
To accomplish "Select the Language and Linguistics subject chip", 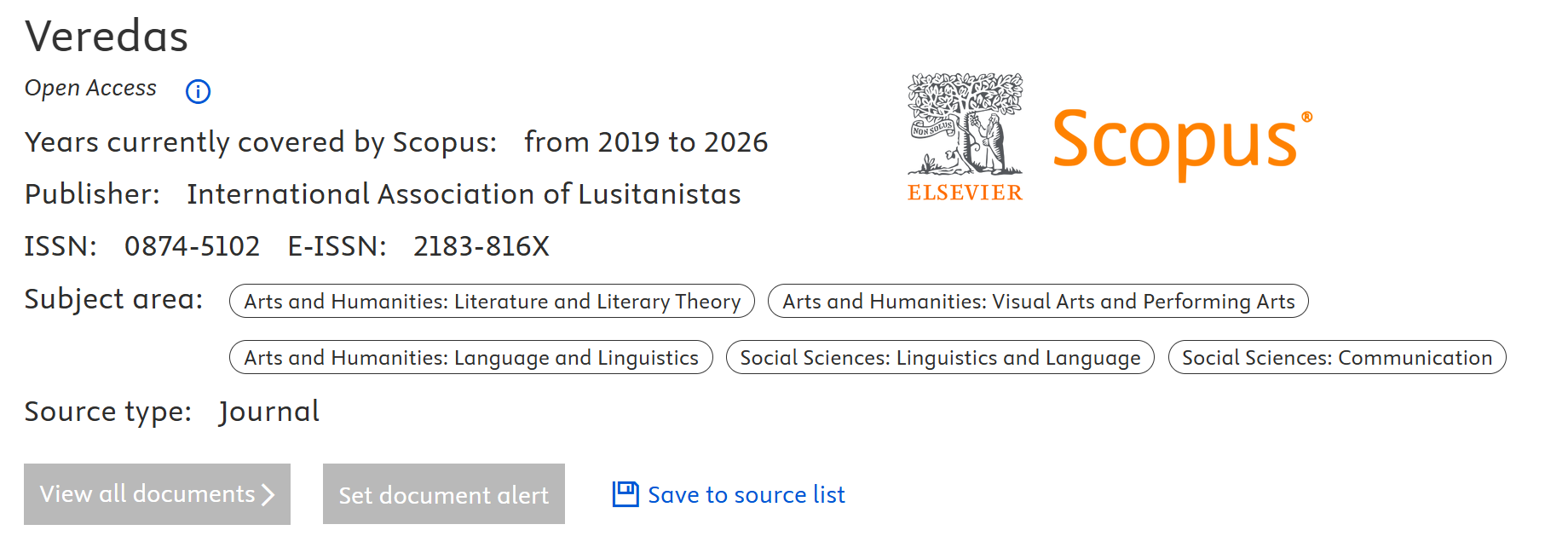I will tap(470, 357).
